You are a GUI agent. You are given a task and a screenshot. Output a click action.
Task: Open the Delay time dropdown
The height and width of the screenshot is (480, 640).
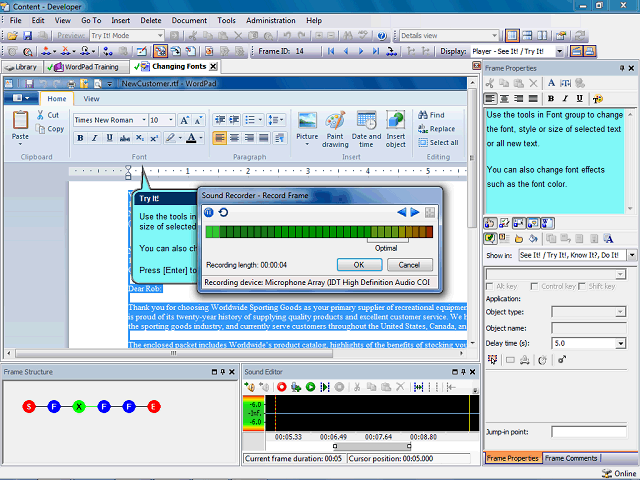tap(621, 343)
